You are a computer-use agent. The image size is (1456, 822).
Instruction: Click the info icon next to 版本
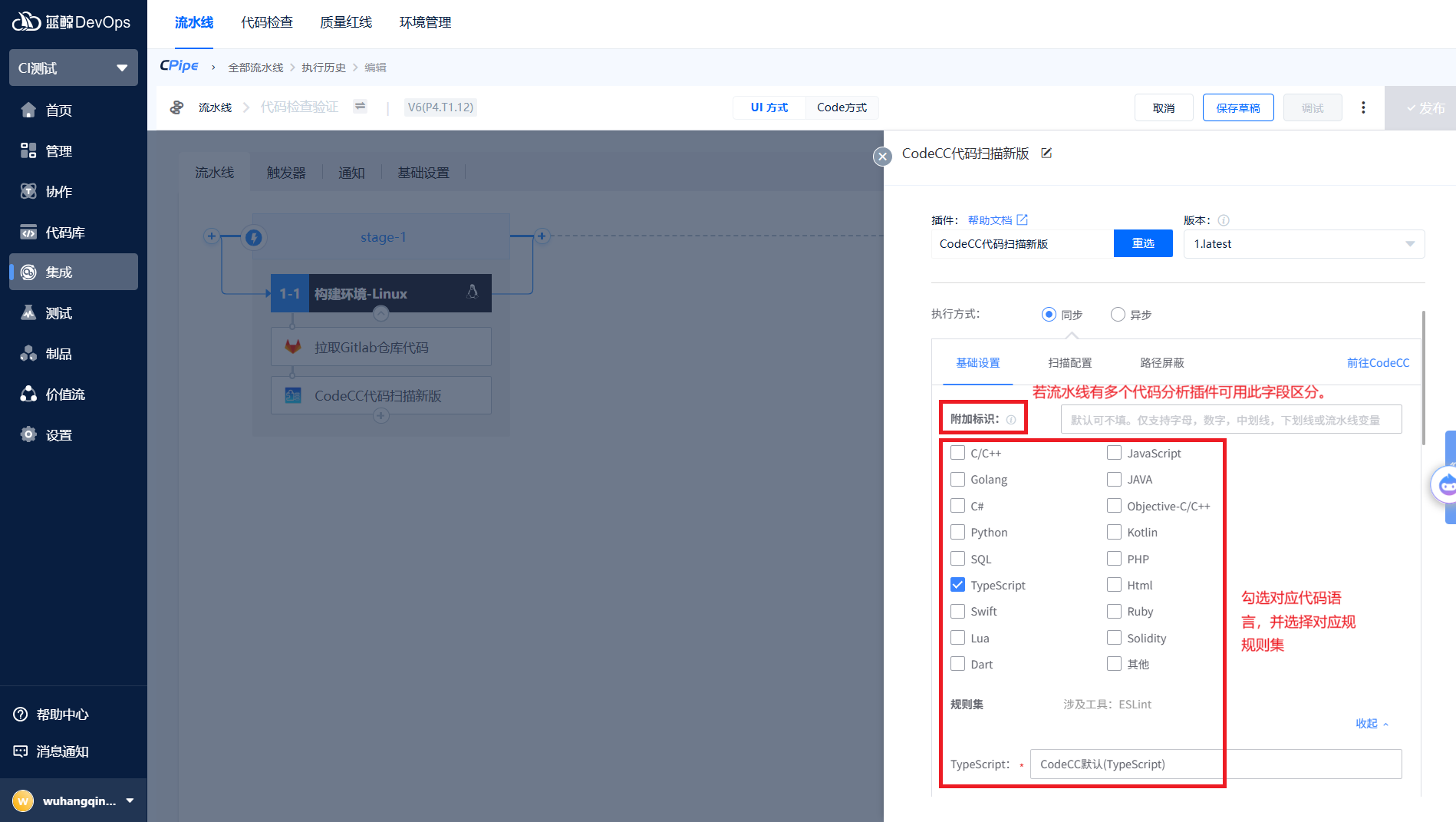1224,220
